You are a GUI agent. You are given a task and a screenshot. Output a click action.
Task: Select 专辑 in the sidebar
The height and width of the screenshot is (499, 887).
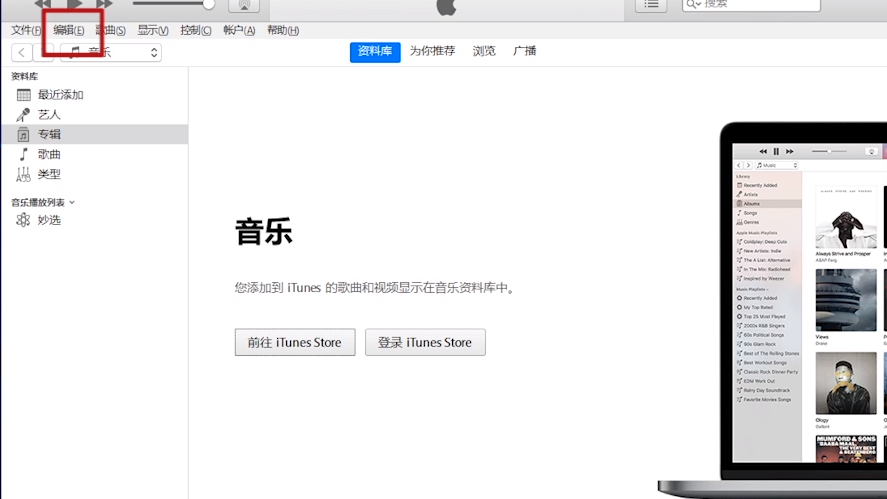point(94,134)
